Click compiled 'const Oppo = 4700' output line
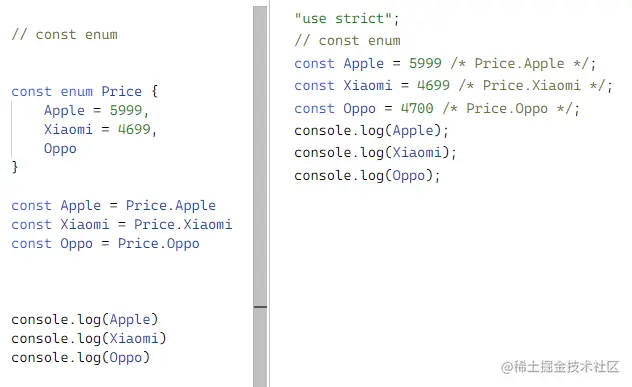The image size is (632, 387). [x=437, y=109]
